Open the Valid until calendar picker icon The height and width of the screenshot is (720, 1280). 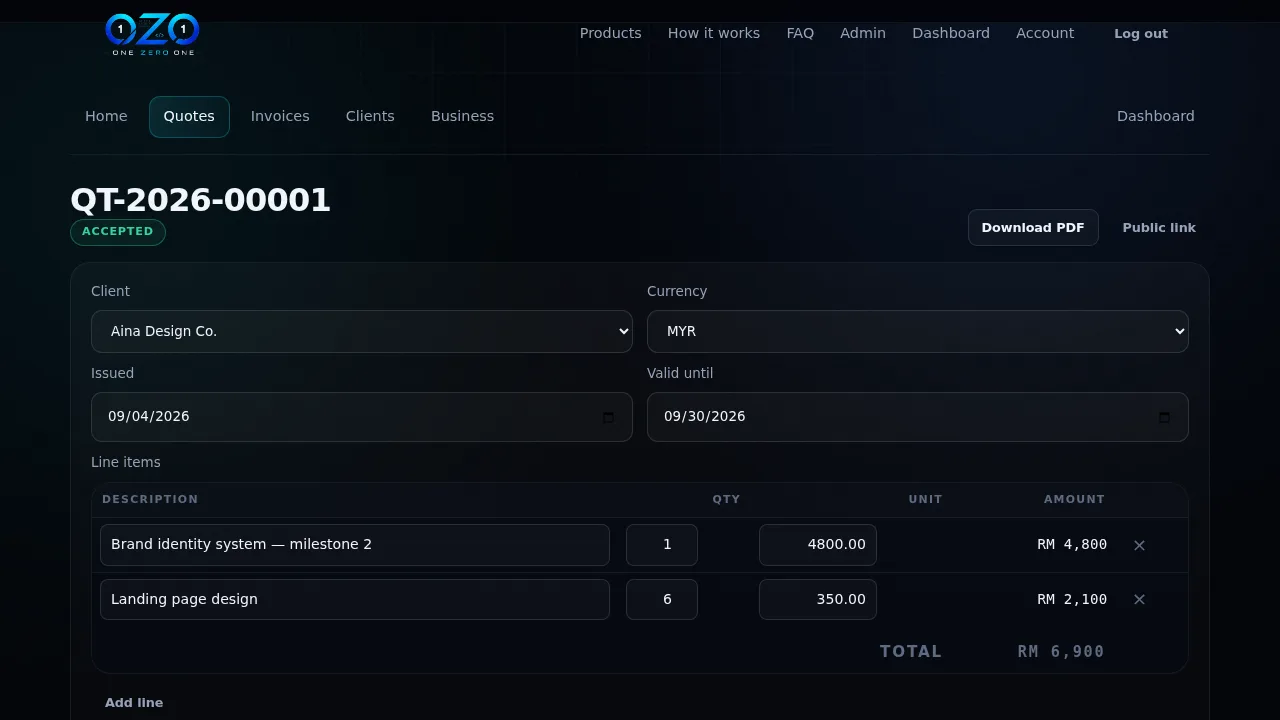click(1164, 417)
